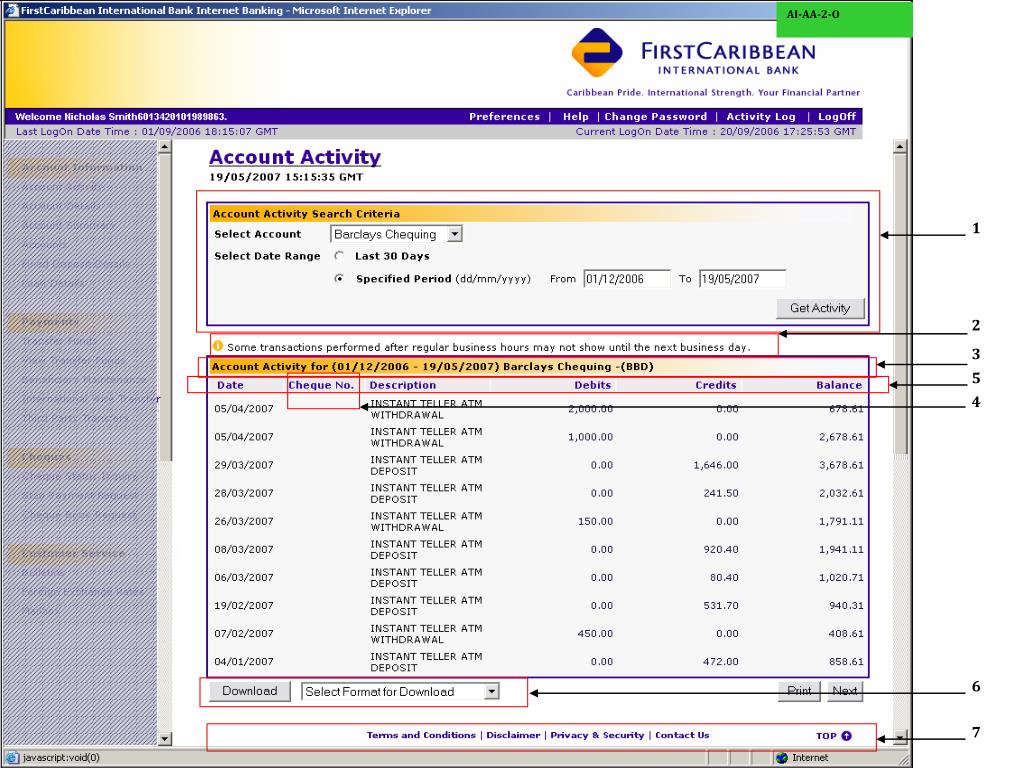
Task: Click left sidebar scrollbar down arrow
Action: 165,739
